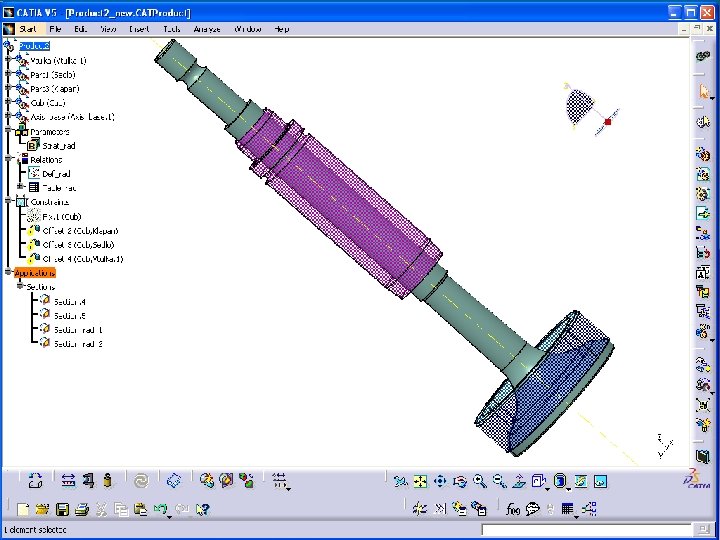This screenshot has height=540, width=720.
Task: Click the tree-structure icon beside Design Table
Action: point(590,509)
